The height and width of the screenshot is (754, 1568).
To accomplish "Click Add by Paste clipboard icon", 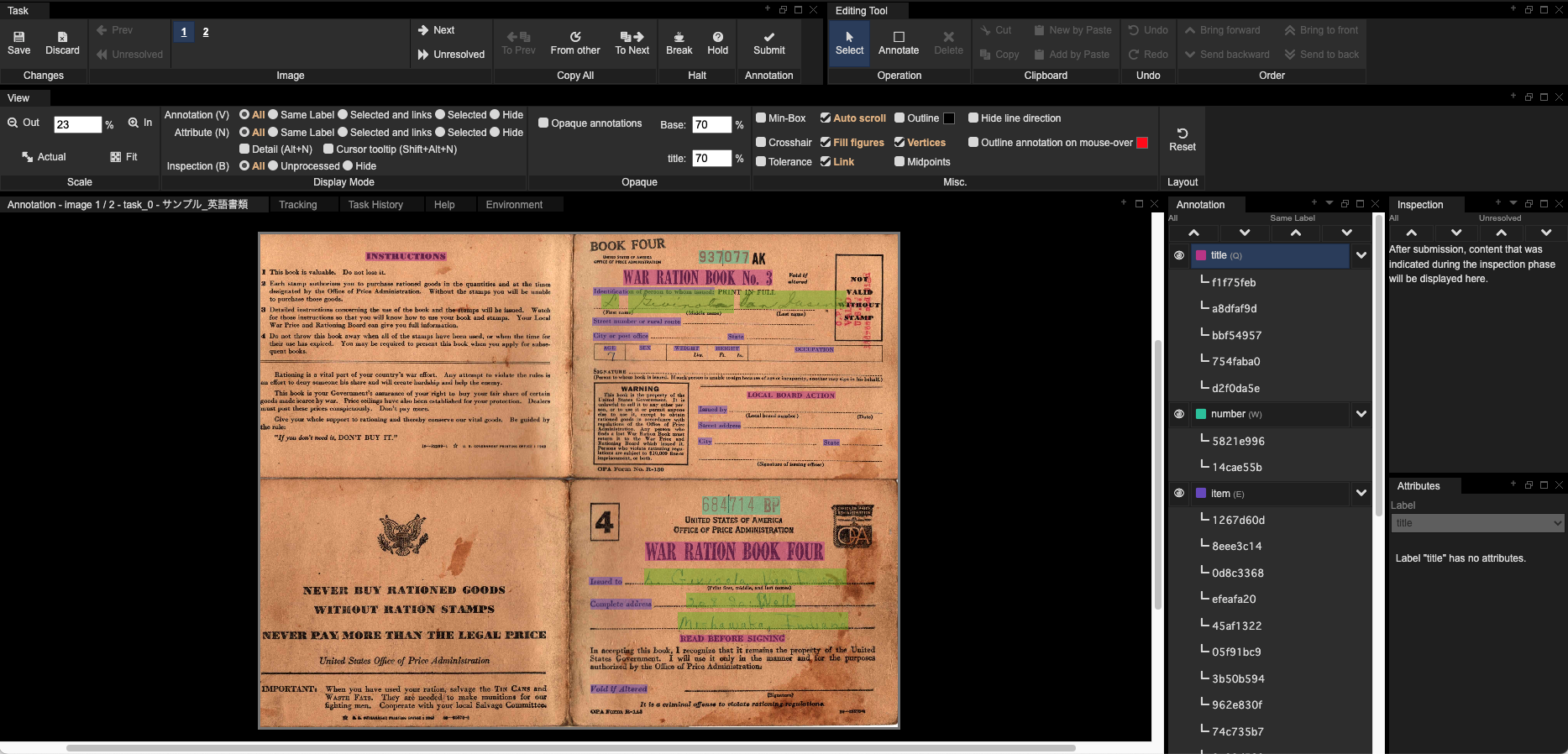I will pos(1040,55).
